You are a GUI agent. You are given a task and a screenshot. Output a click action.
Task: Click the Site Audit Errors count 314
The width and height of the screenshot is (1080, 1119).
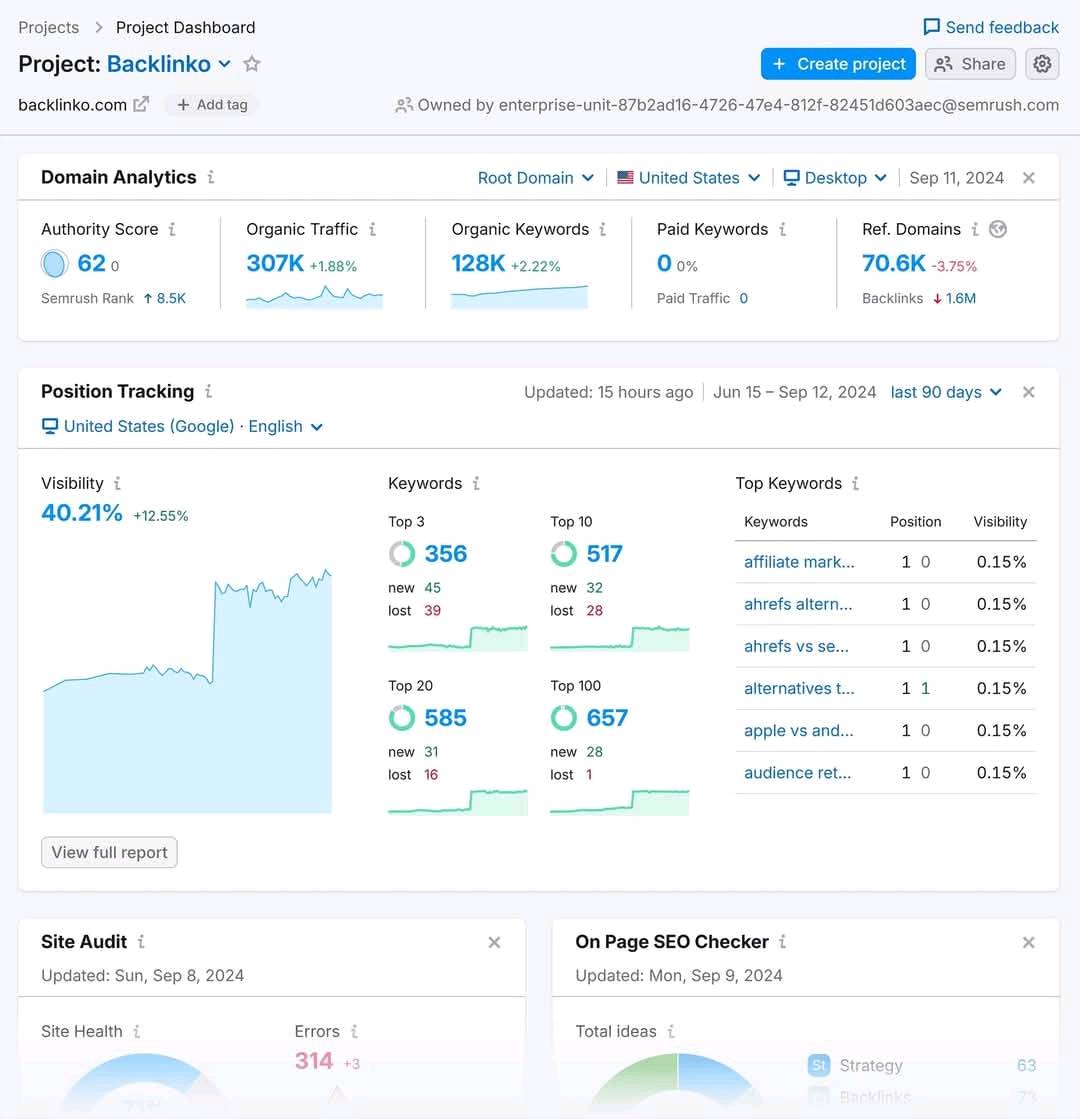coord(314,1061)
